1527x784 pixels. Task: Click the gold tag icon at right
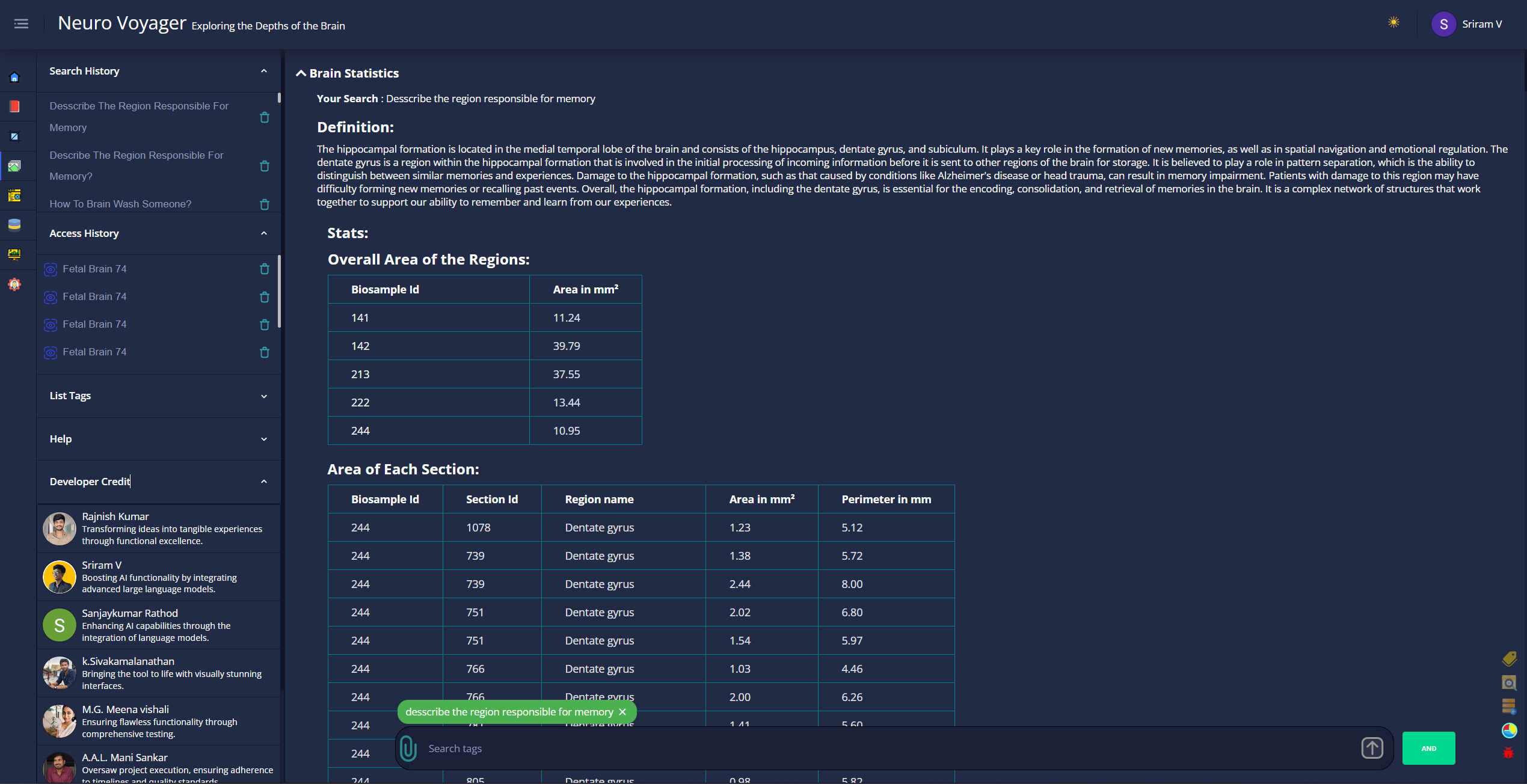[1509, 659]
